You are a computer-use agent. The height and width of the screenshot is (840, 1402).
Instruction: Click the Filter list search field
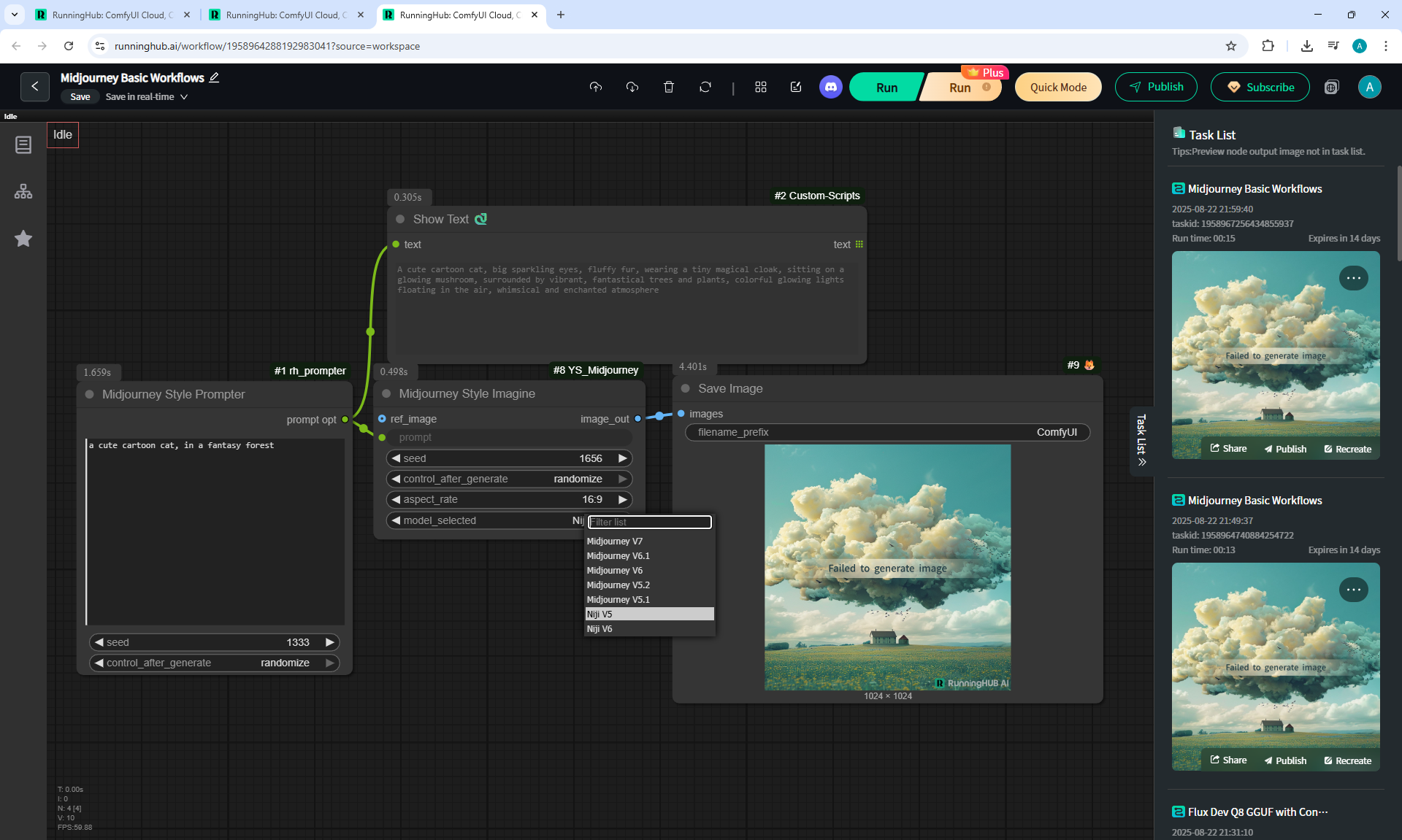click(x=649, y=522)
